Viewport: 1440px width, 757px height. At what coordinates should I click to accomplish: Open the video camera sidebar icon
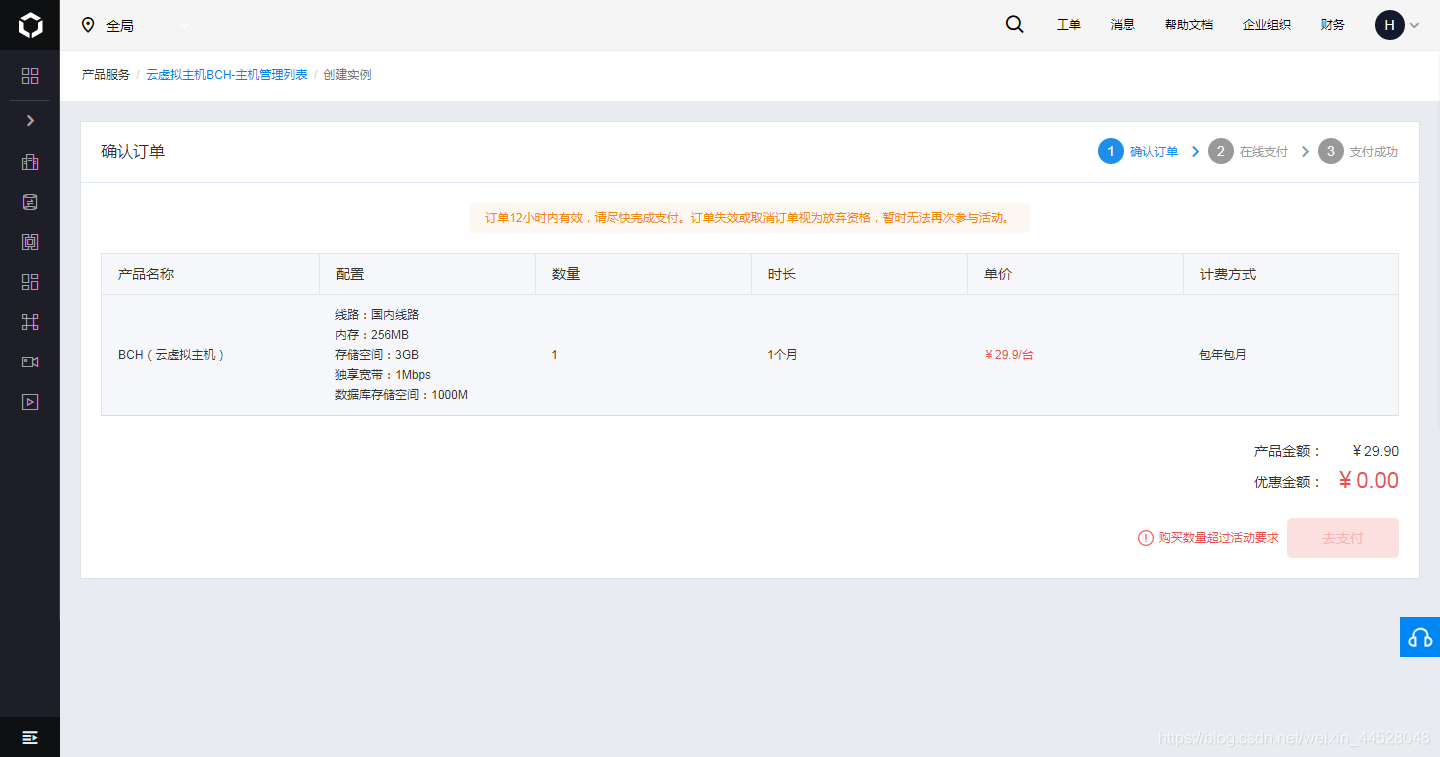click(30, 362)
